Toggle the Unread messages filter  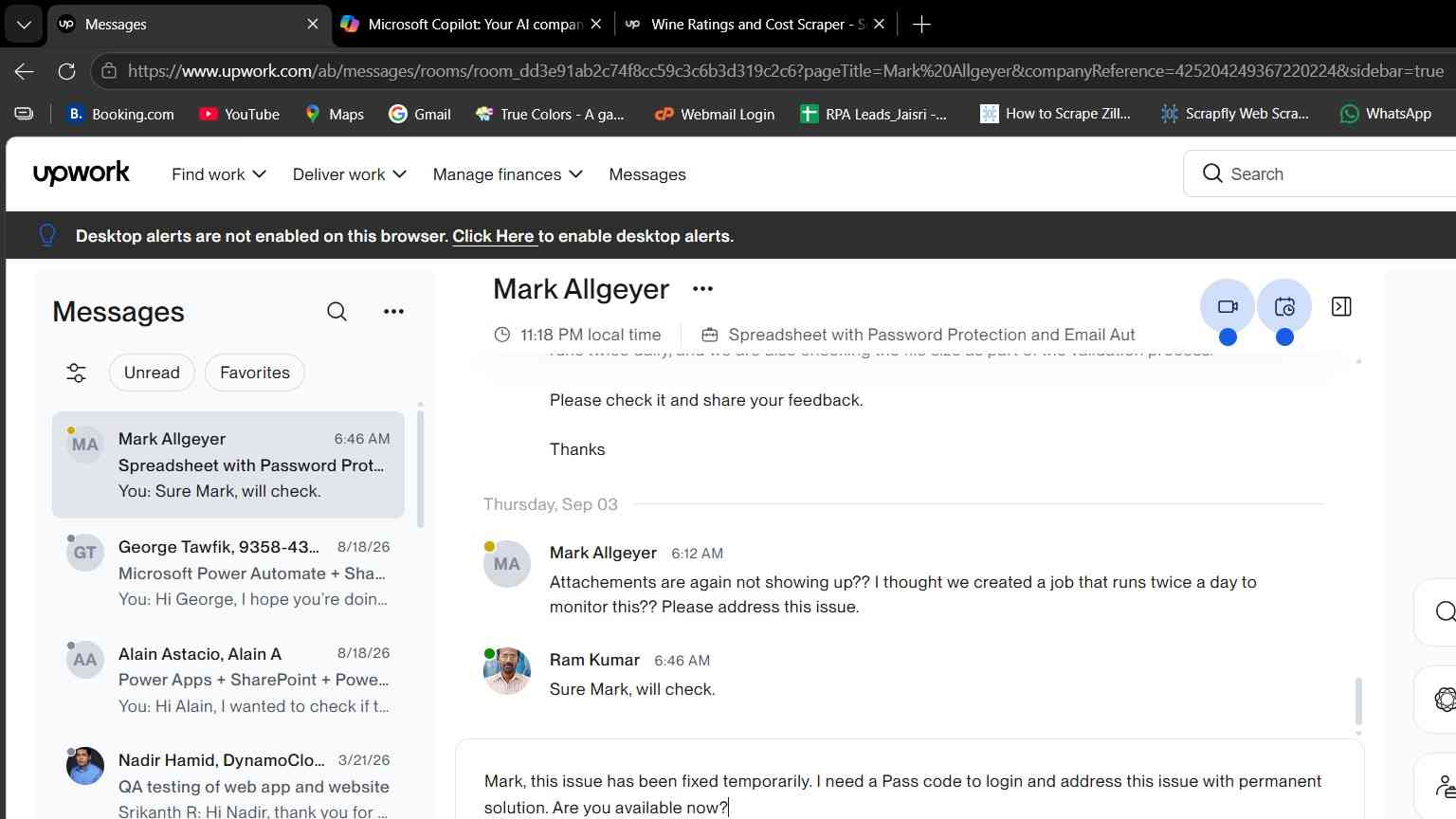152,373
